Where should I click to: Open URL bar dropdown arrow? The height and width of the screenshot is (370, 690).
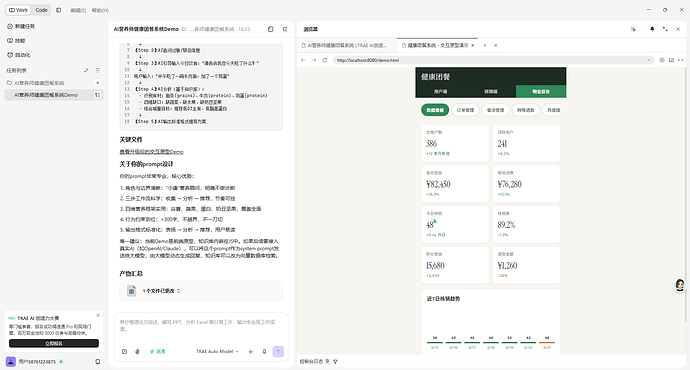(x=649, y=60)
